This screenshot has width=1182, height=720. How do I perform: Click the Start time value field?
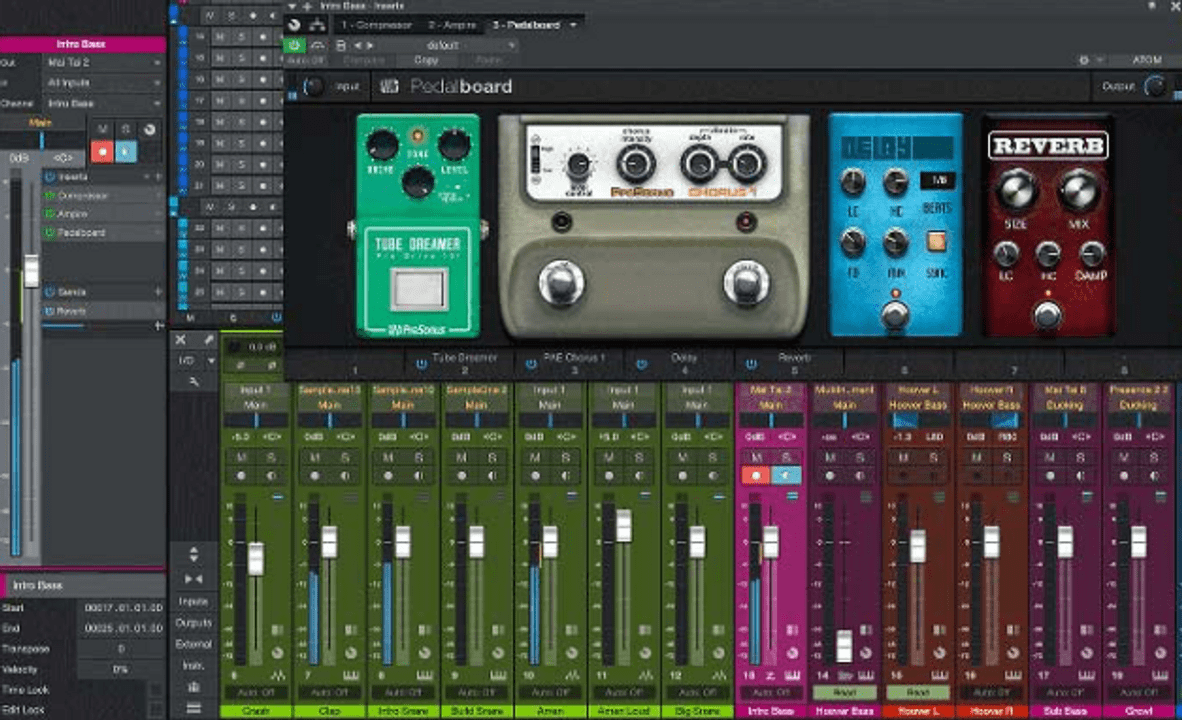click(123, 608)
